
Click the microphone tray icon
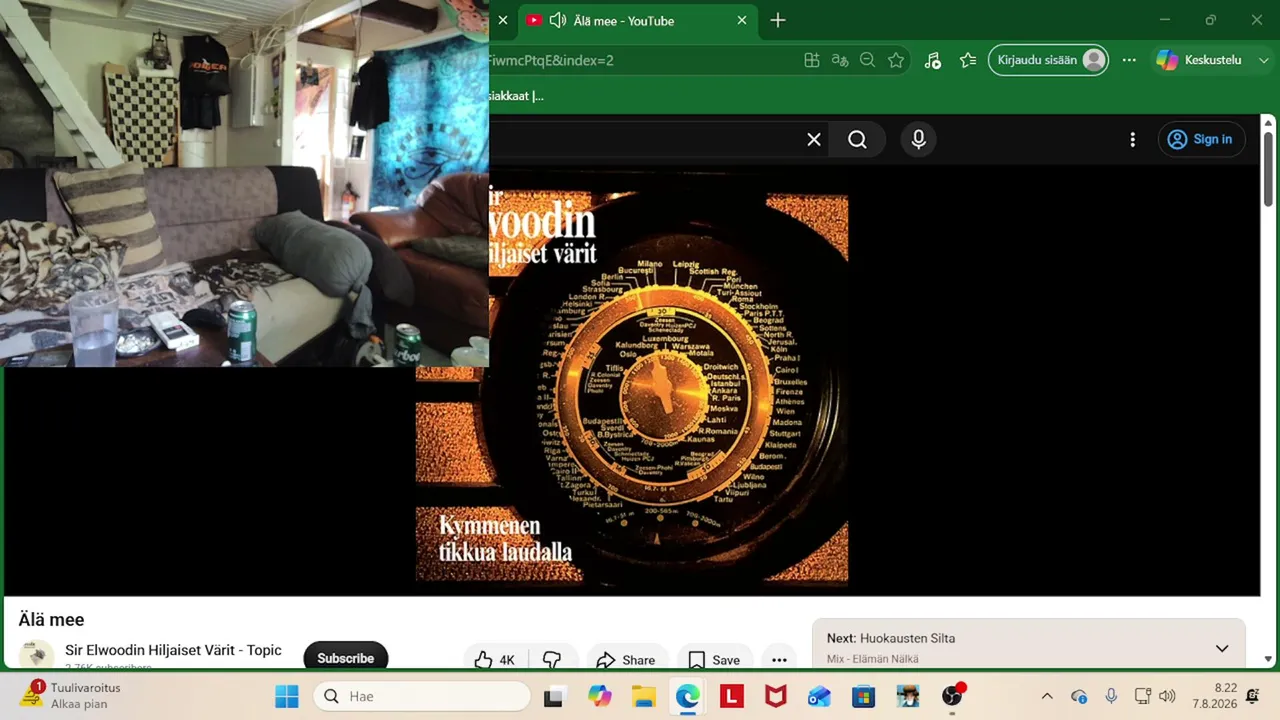1111,696
